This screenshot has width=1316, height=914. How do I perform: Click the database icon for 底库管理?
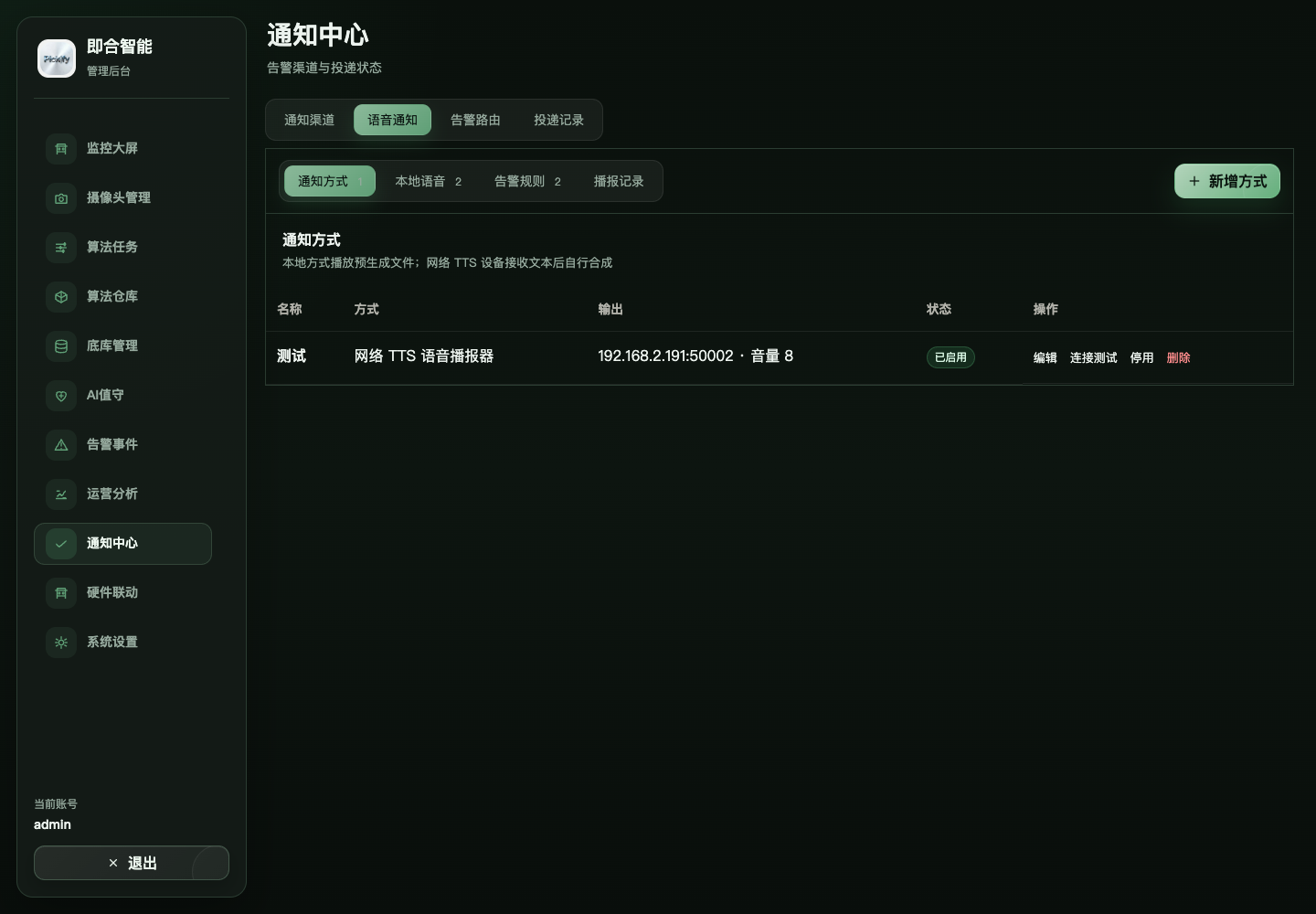pos(61,345)
